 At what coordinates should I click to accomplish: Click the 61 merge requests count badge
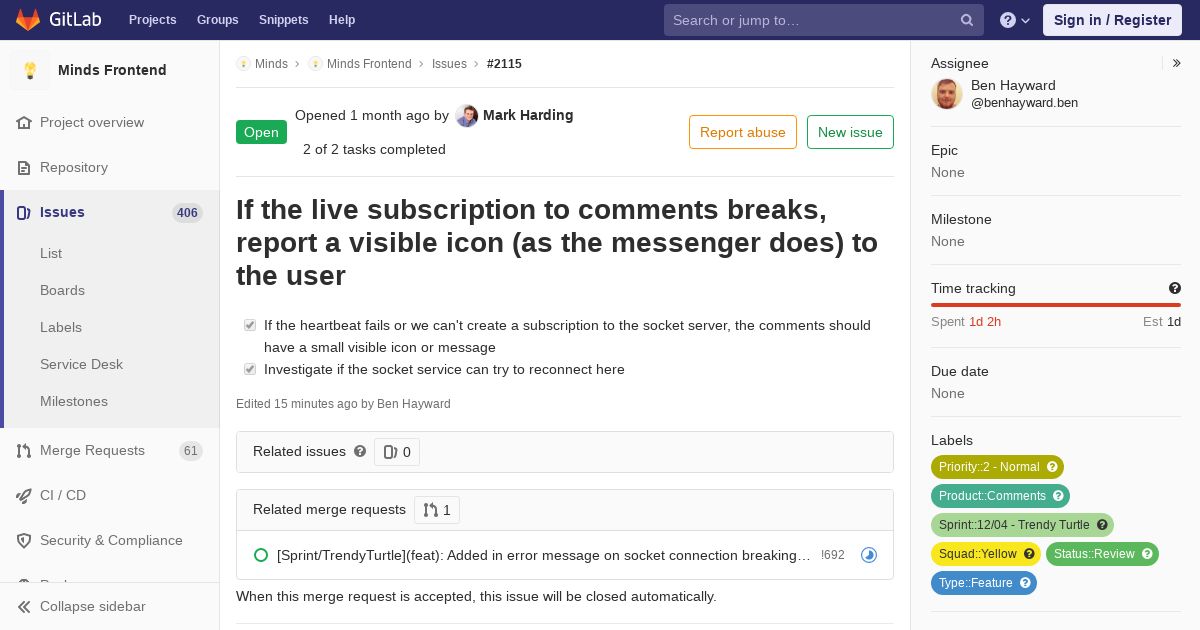point(190,451)
